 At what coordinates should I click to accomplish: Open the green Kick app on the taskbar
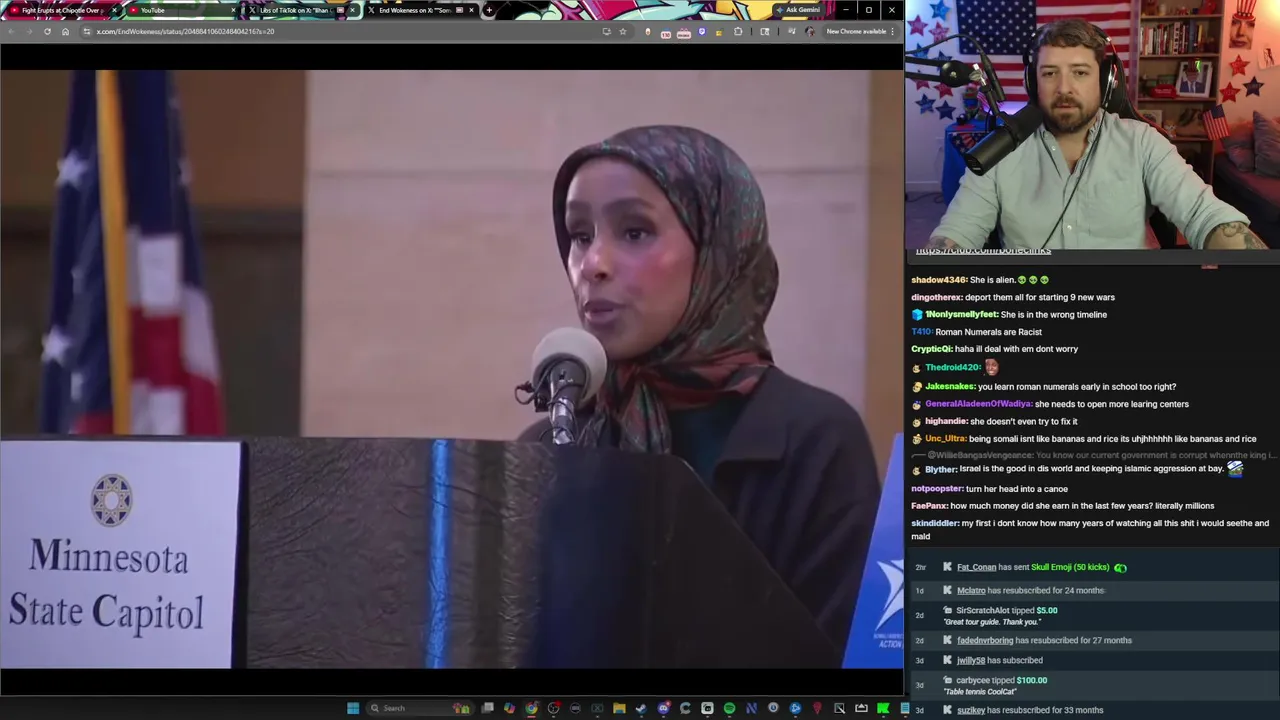(x=883, y=708)
